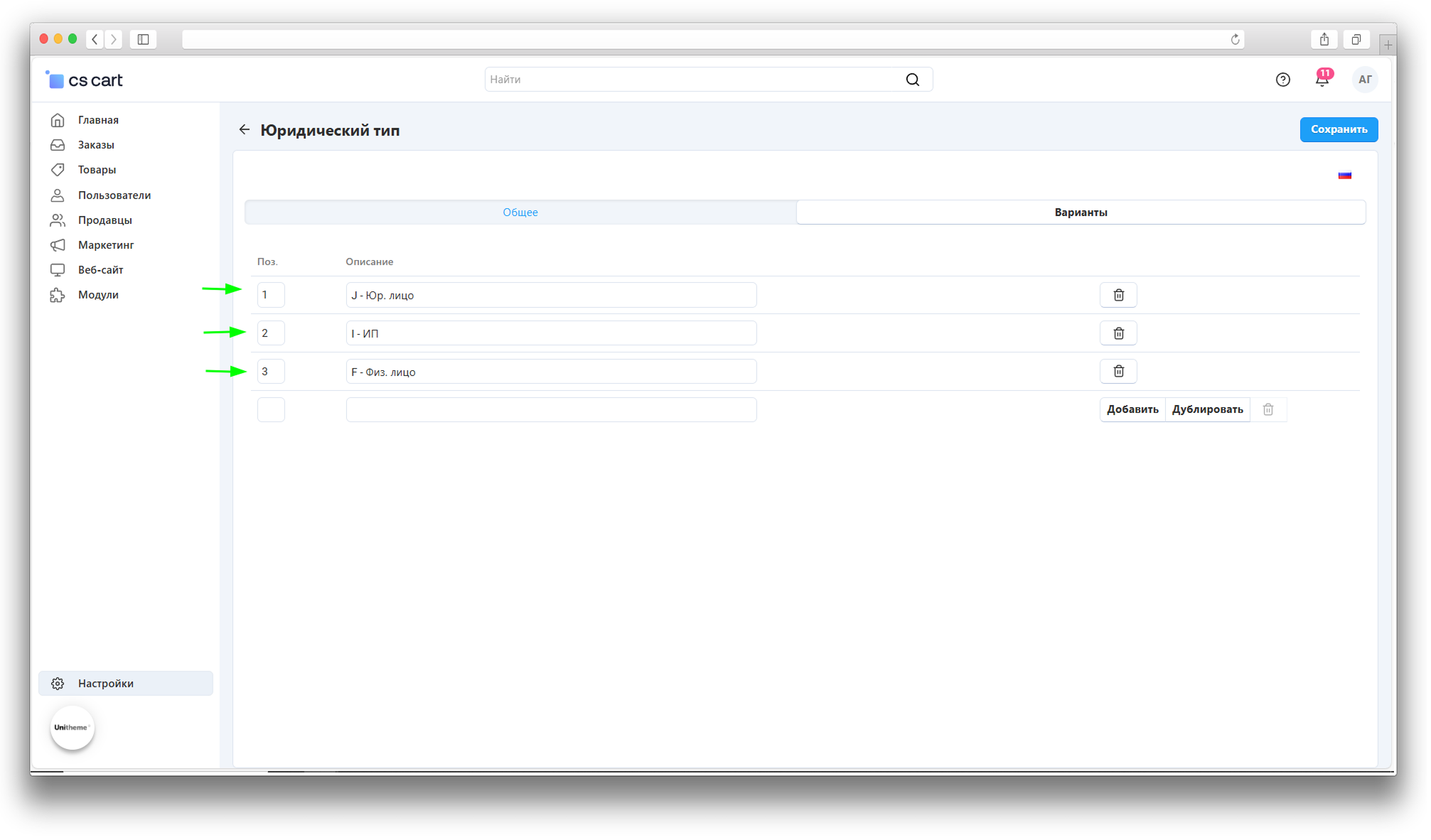Go to Заказы in sidebar
1431x840 pixels.
(96, 145)
